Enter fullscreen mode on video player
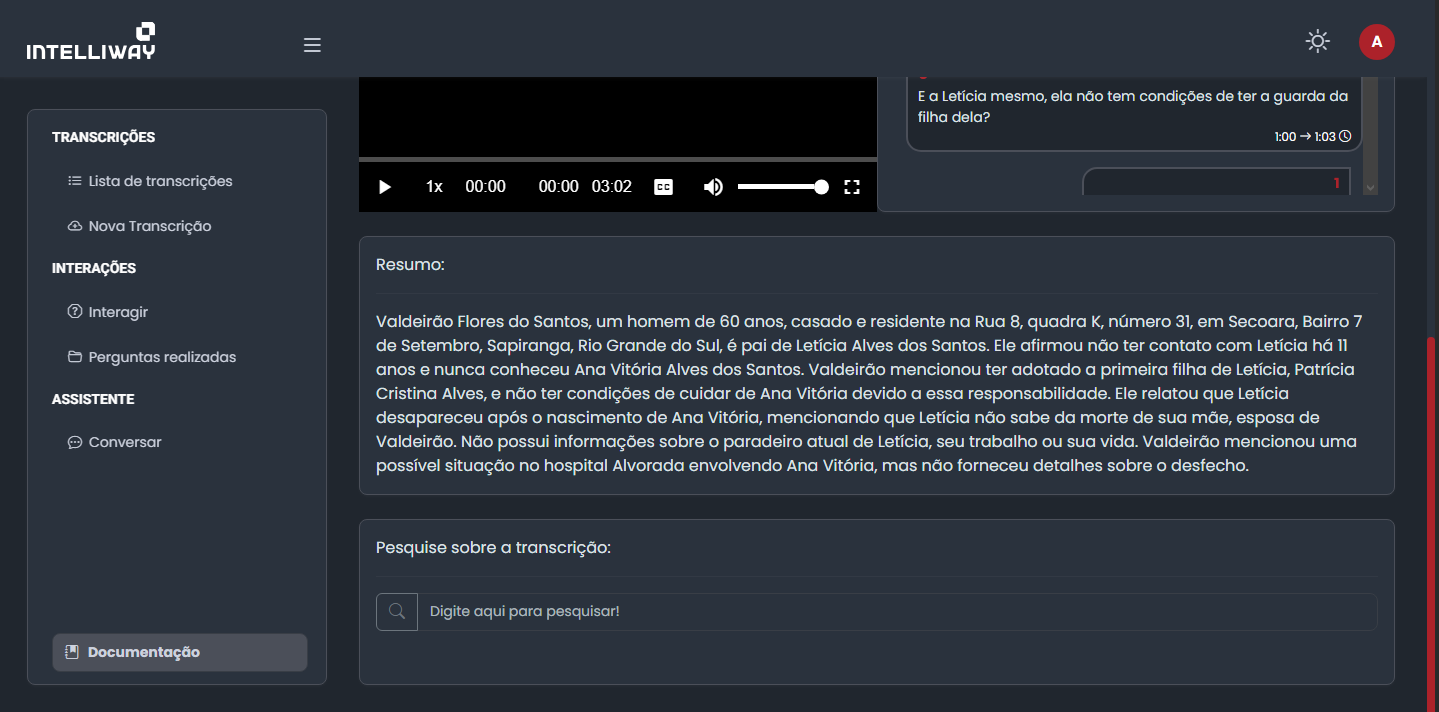The image size is (1439, 712). pos(852,187)
